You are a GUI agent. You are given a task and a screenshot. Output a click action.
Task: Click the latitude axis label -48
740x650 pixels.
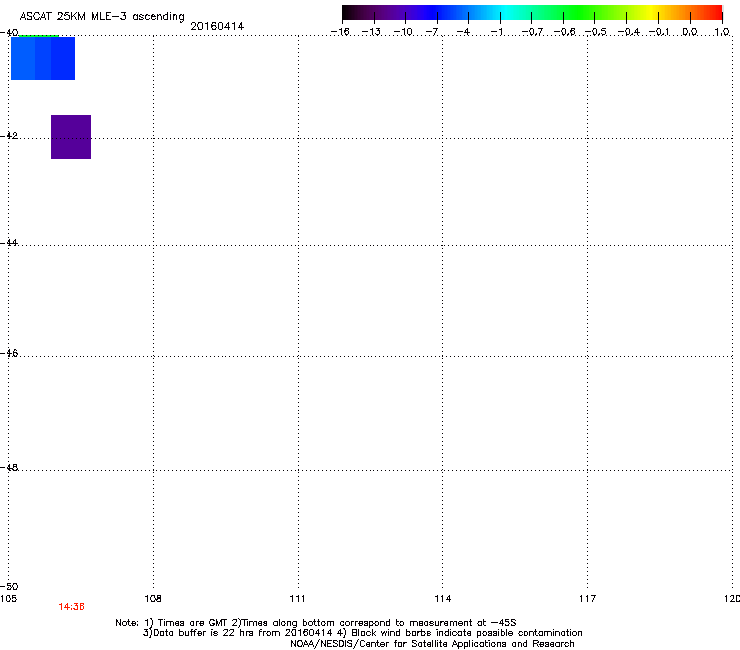(x=9, y=467)
